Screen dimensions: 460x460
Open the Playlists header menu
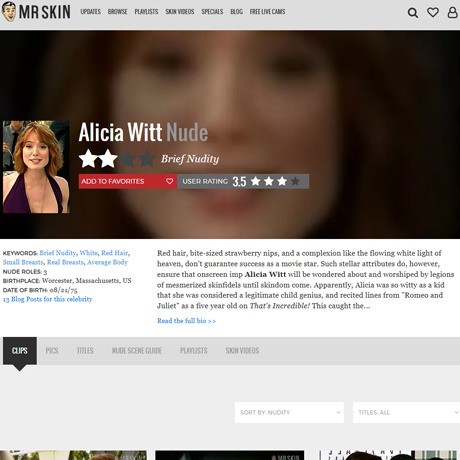point(146,12)
